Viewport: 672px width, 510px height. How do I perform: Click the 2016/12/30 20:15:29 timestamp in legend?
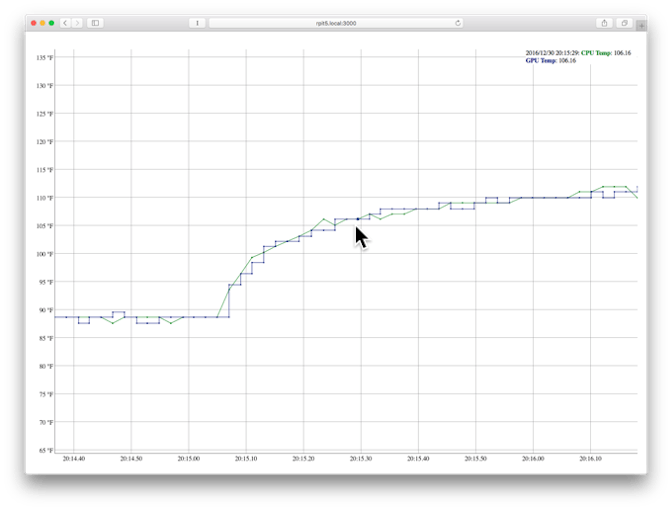pos(552,53)
